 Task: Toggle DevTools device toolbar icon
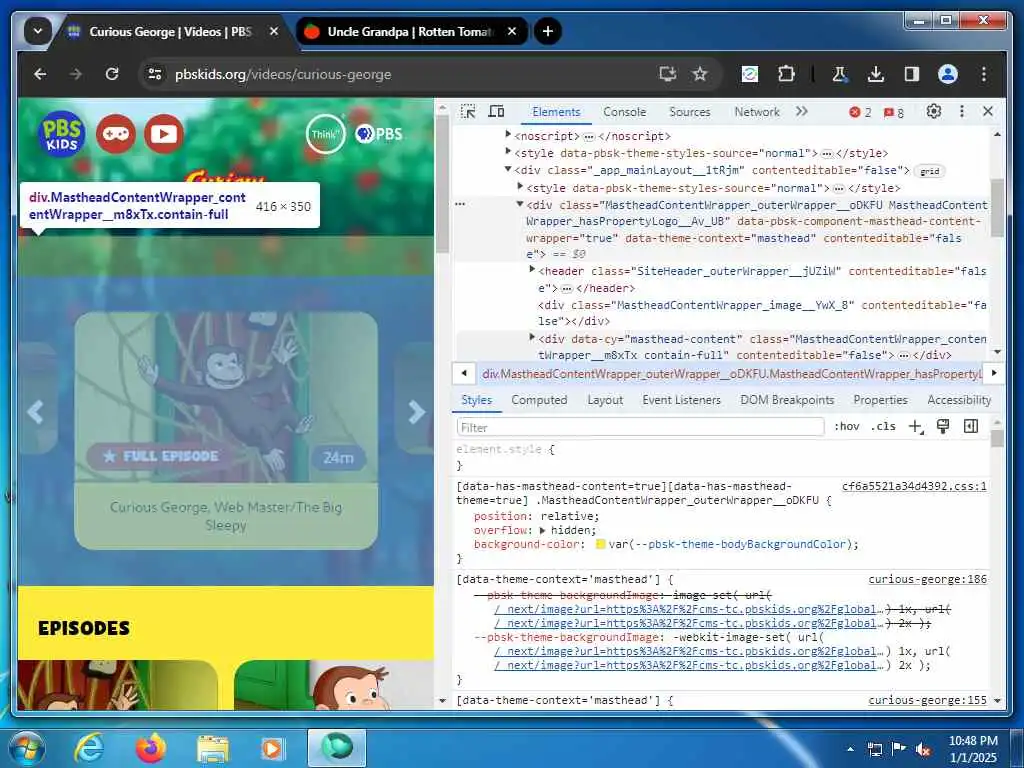click(496, 112)
